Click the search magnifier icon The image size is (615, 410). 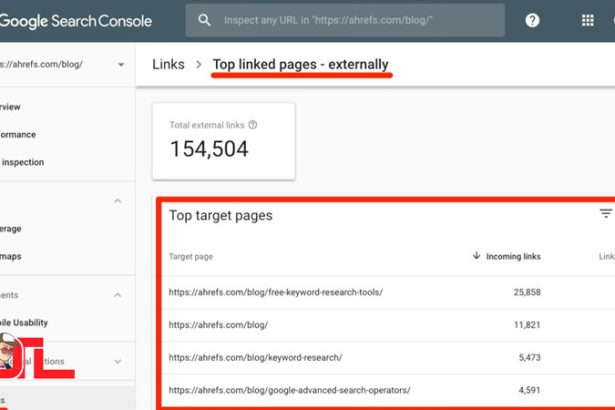click(x=204, y=20)
